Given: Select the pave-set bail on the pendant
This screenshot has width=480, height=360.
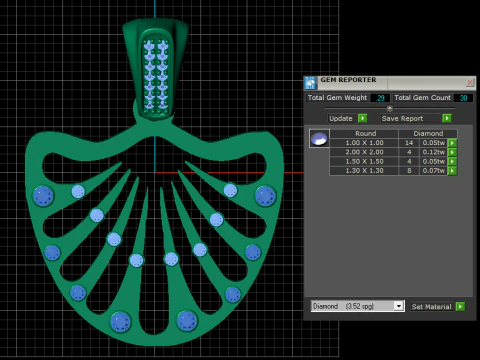Looking at the screenshot, I should (x=156, y=69).
